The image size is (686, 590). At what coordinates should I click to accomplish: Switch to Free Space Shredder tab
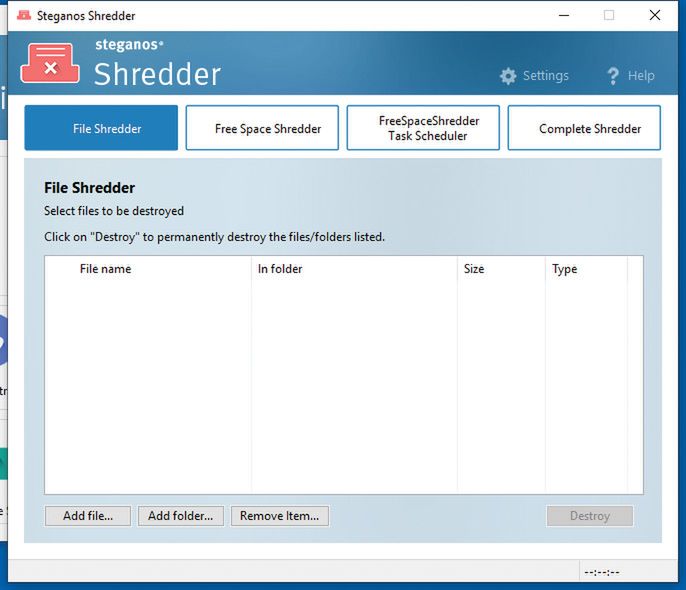point(262,128)
